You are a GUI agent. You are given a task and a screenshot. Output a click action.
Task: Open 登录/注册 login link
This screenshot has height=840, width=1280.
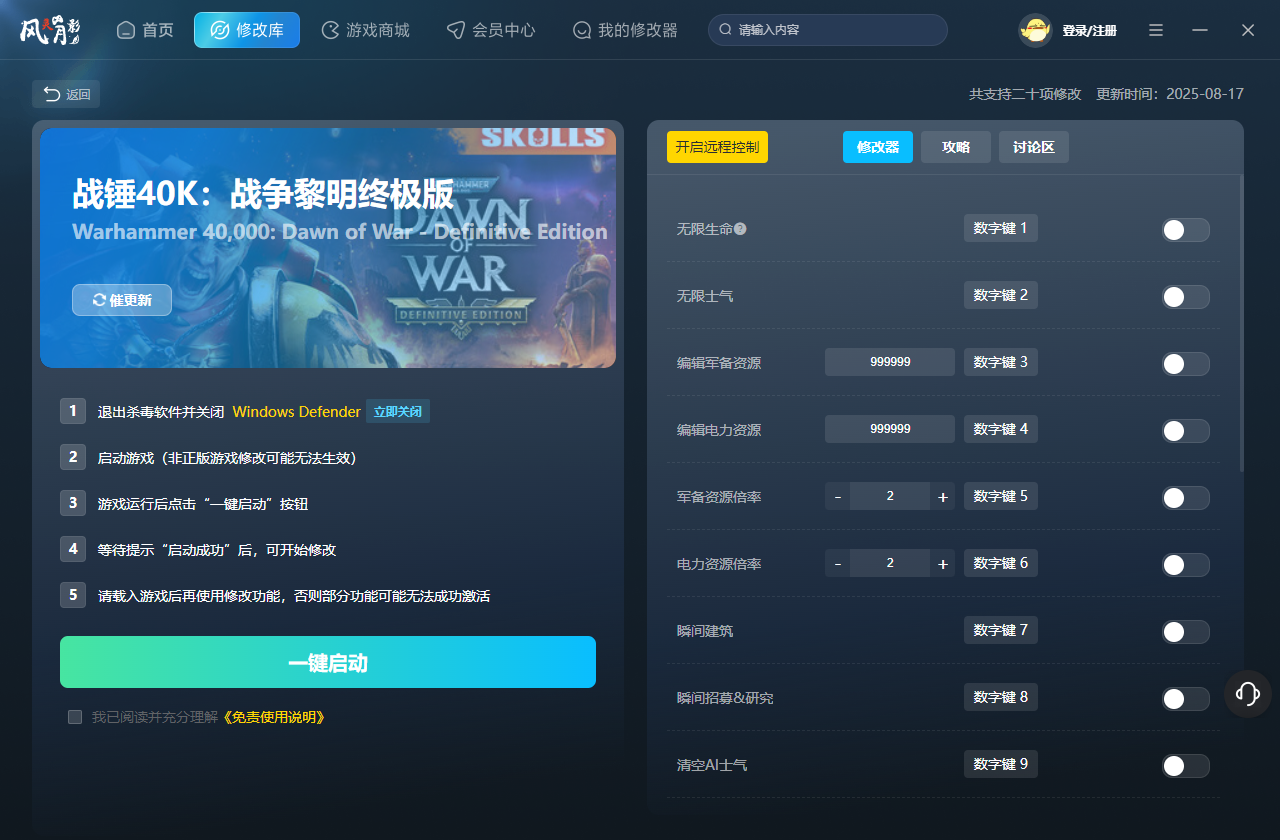(1090, 31)
